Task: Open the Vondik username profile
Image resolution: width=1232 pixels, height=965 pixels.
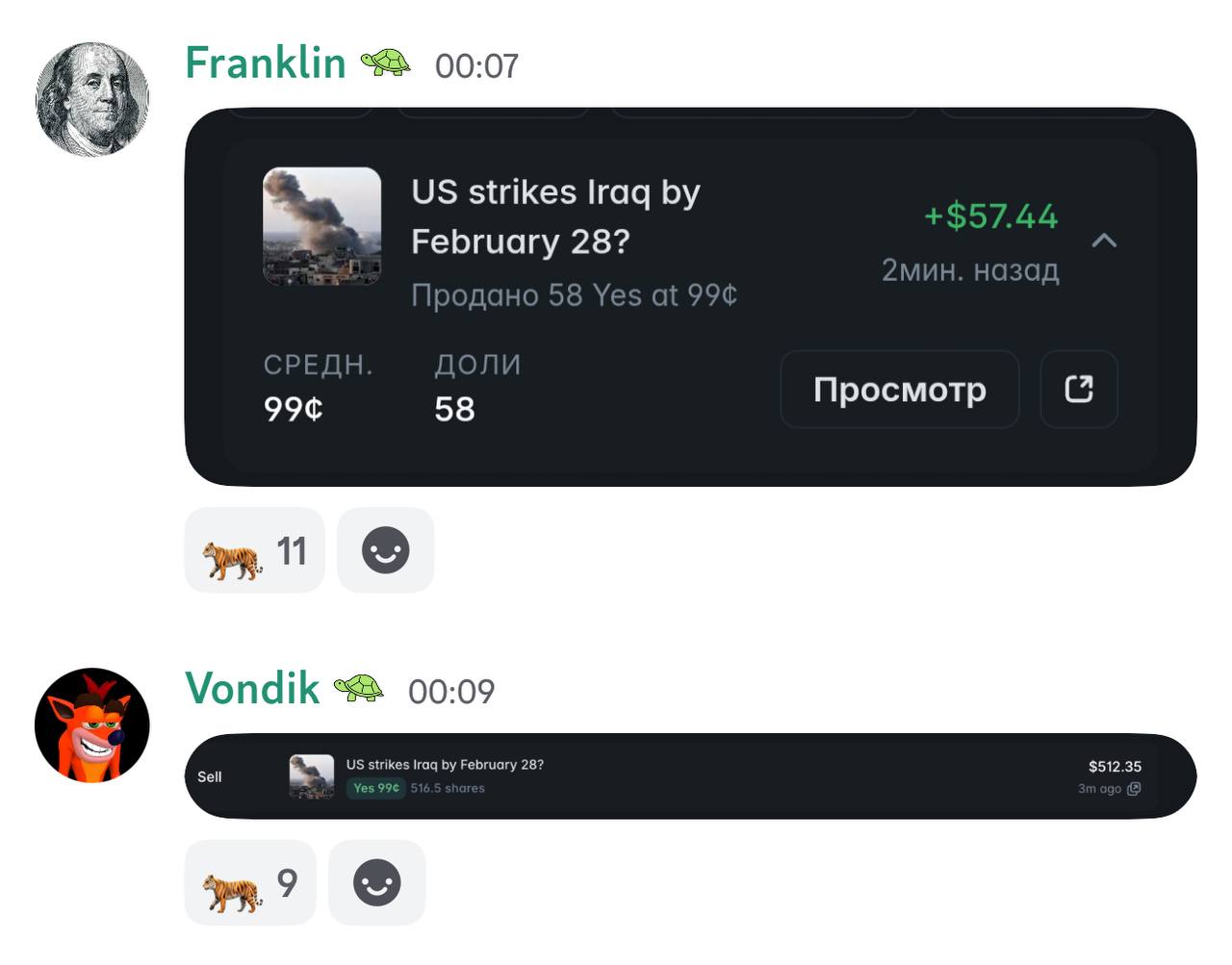Action: click(x=252, y=689)
